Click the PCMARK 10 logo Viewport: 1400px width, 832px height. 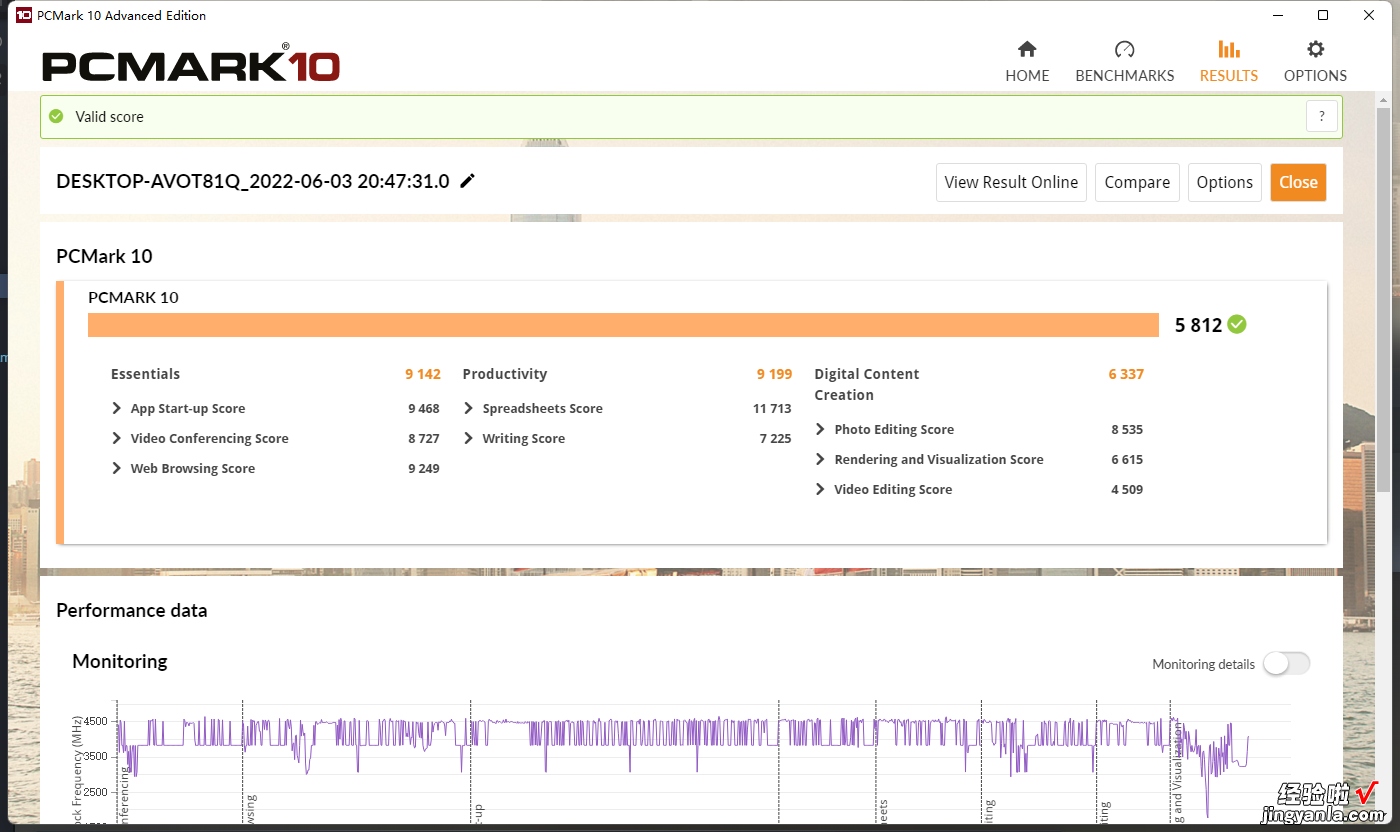point(191,64)
